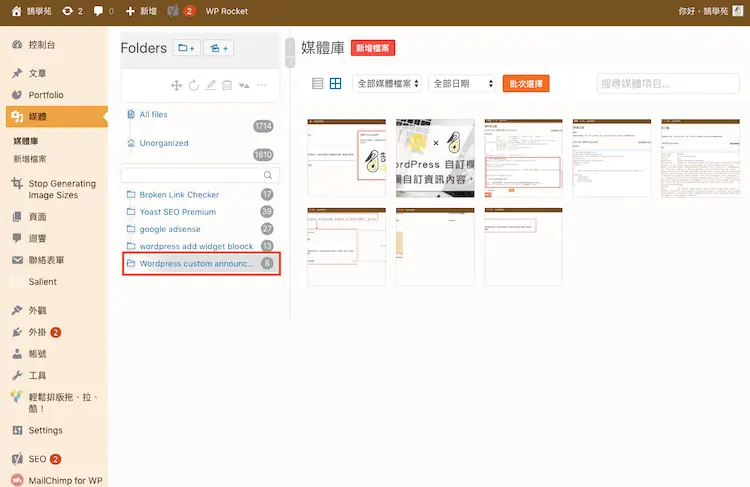
Task: Open the WordPress featured image thumbnail
Action: (x=435, y=158)
